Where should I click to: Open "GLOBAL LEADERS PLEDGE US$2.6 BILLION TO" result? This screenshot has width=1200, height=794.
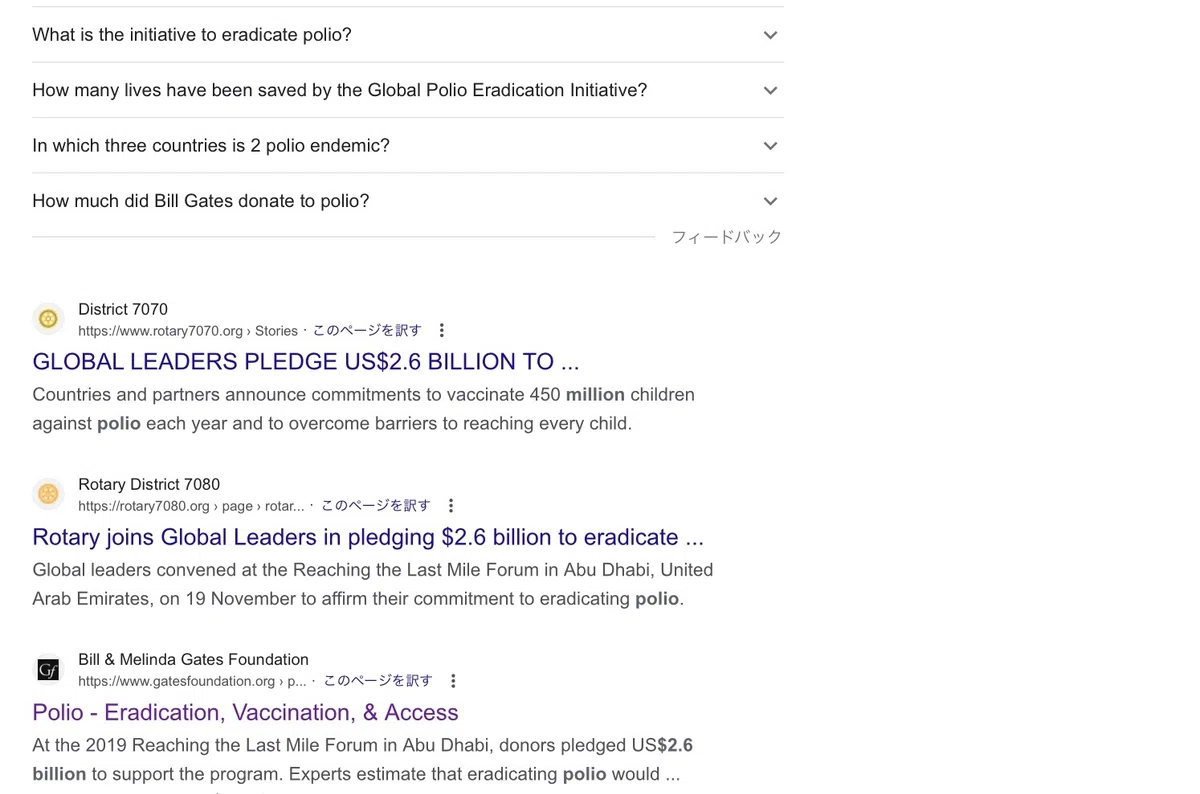tap(306, 361)
